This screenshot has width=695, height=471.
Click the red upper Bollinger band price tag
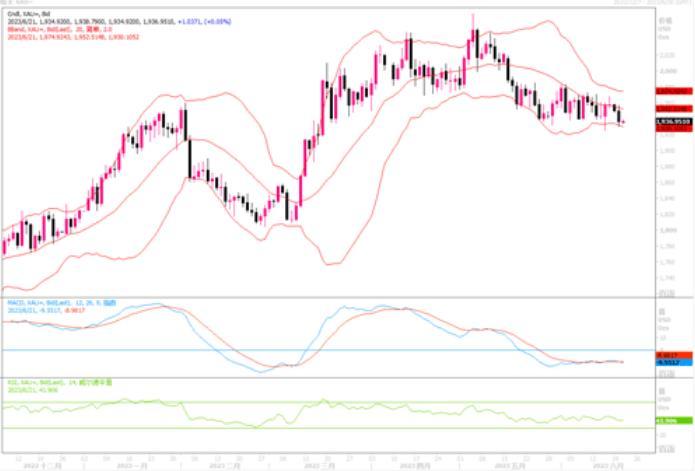pyautogui.click(x=668, y=91)
